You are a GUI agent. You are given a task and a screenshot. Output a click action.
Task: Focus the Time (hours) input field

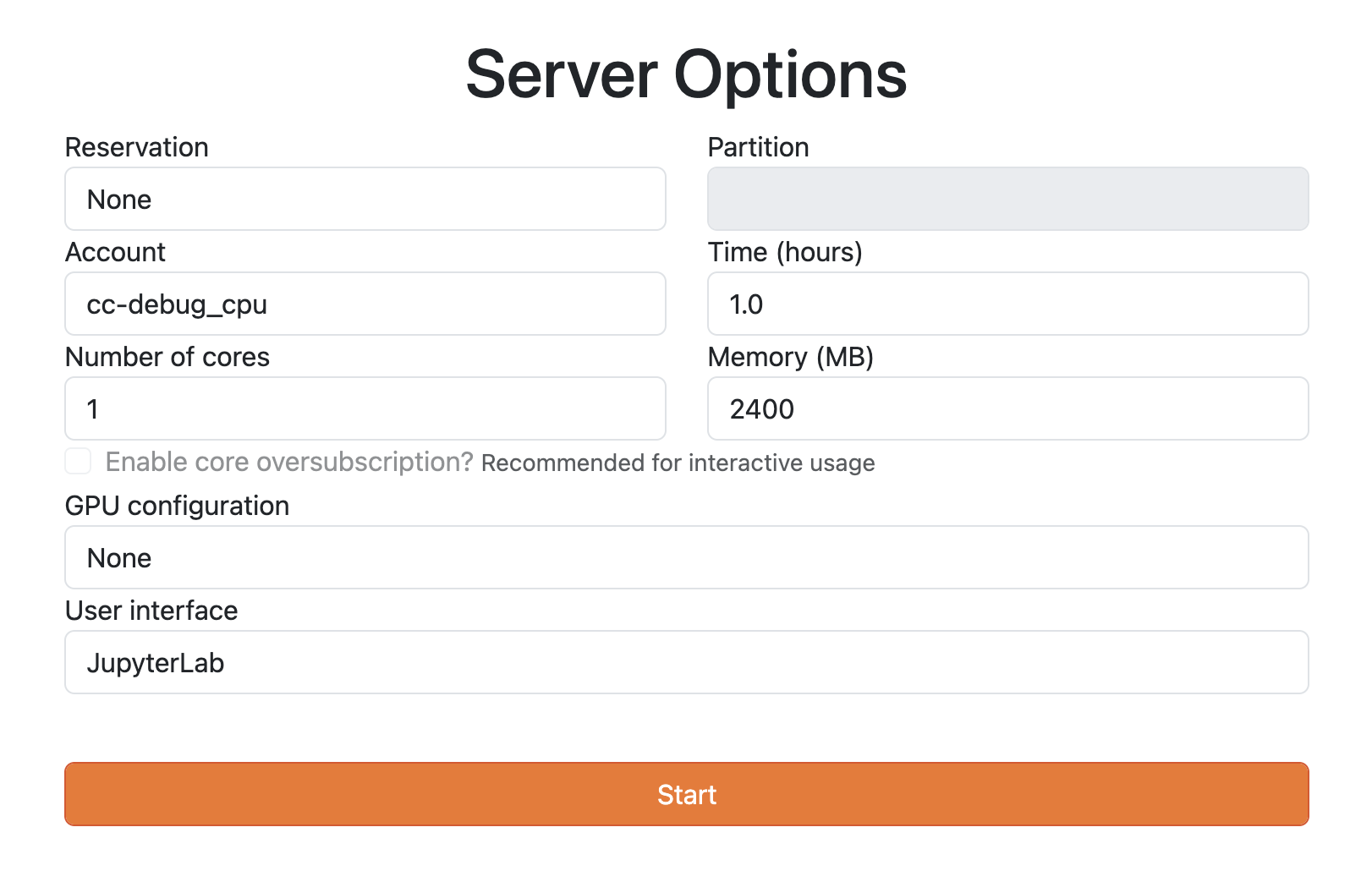pos(1008,304)
